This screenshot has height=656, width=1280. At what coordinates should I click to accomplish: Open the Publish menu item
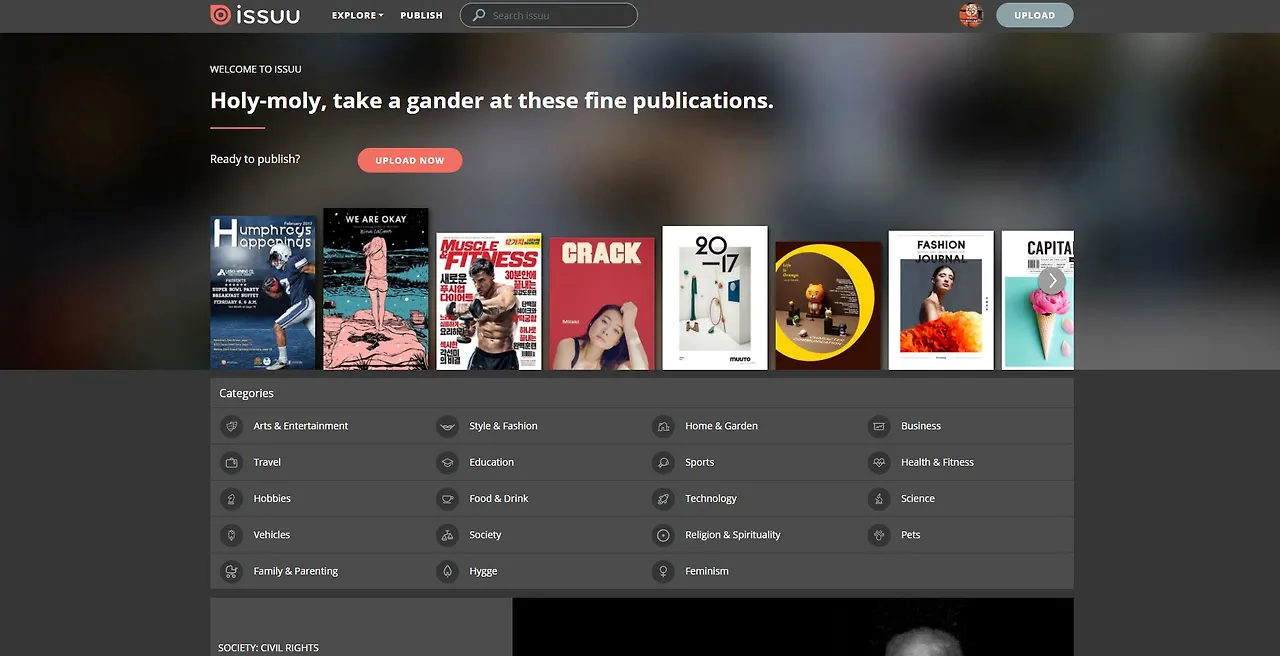421,15
